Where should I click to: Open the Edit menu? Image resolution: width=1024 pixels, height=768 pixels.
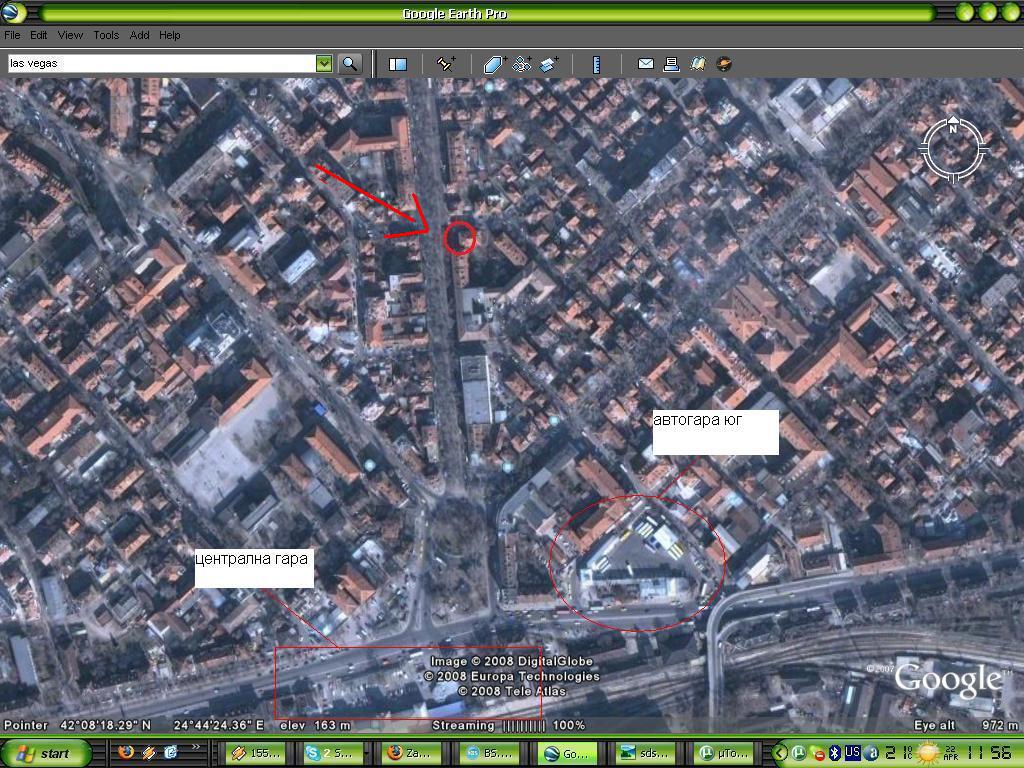pyautogui.click(x=39, y=35)
